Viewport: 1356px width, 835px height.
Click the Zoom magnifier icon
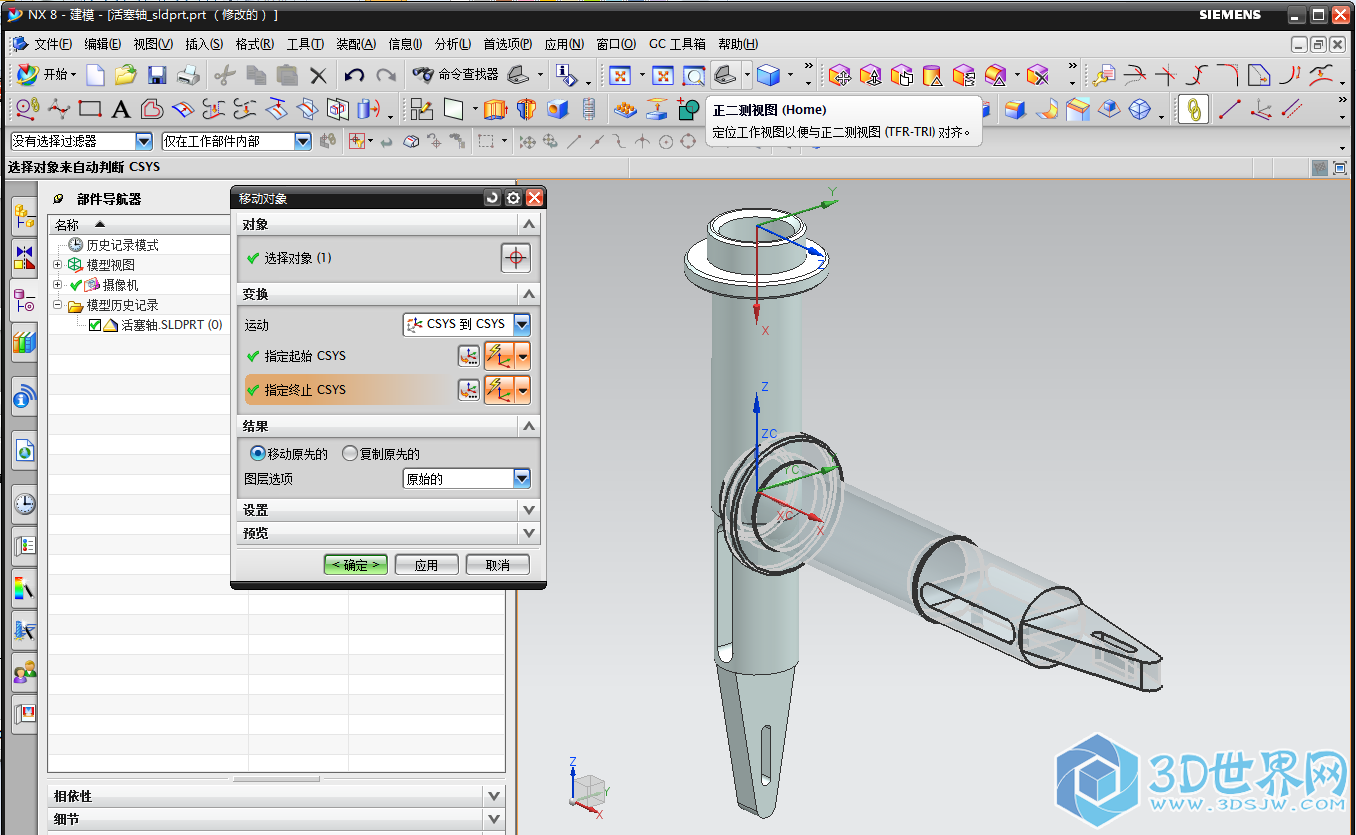(x=694, y=75)
